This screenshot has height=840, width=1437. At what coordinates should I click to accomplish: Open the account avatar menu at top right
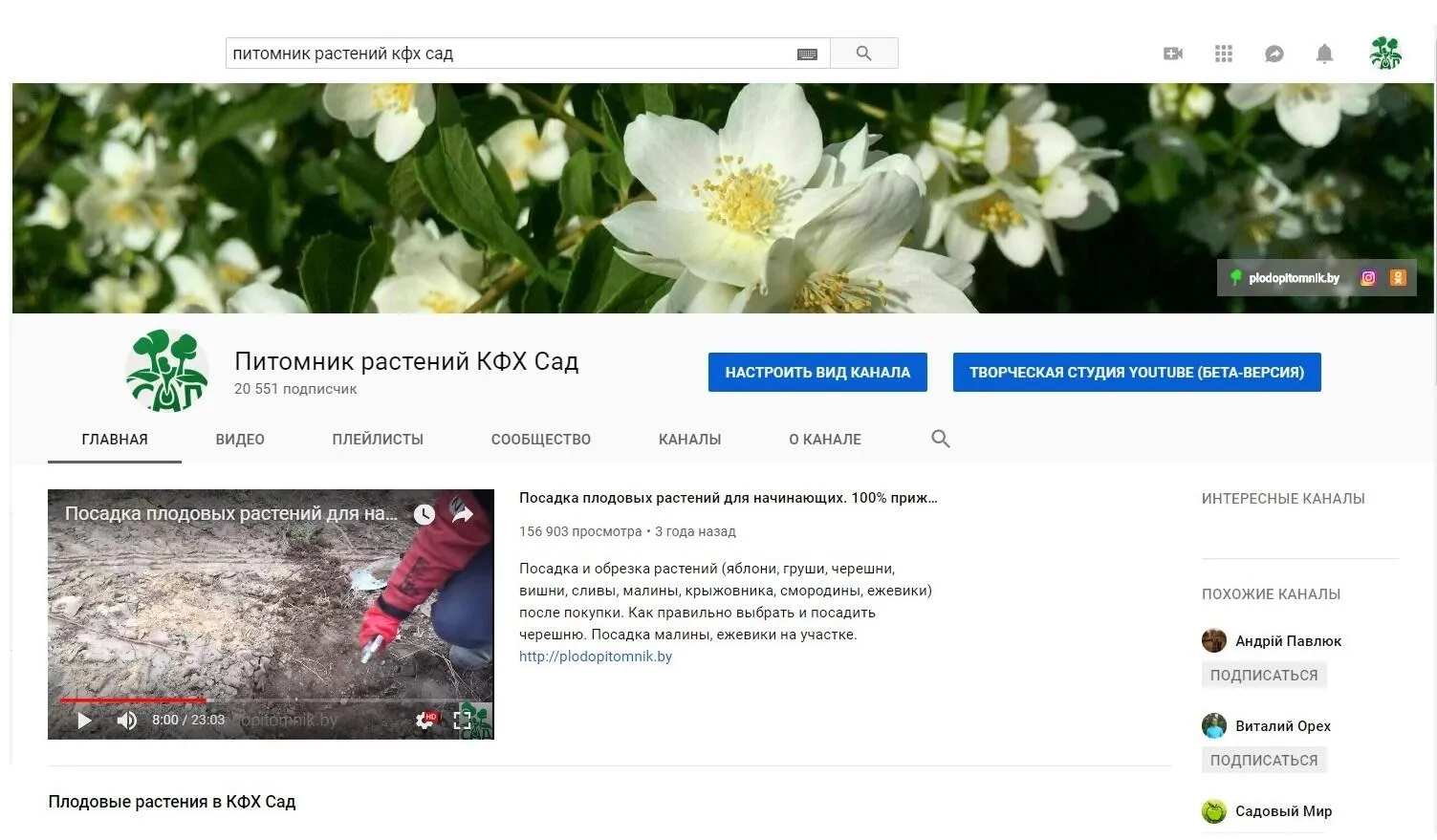(x=1384, y=54)
